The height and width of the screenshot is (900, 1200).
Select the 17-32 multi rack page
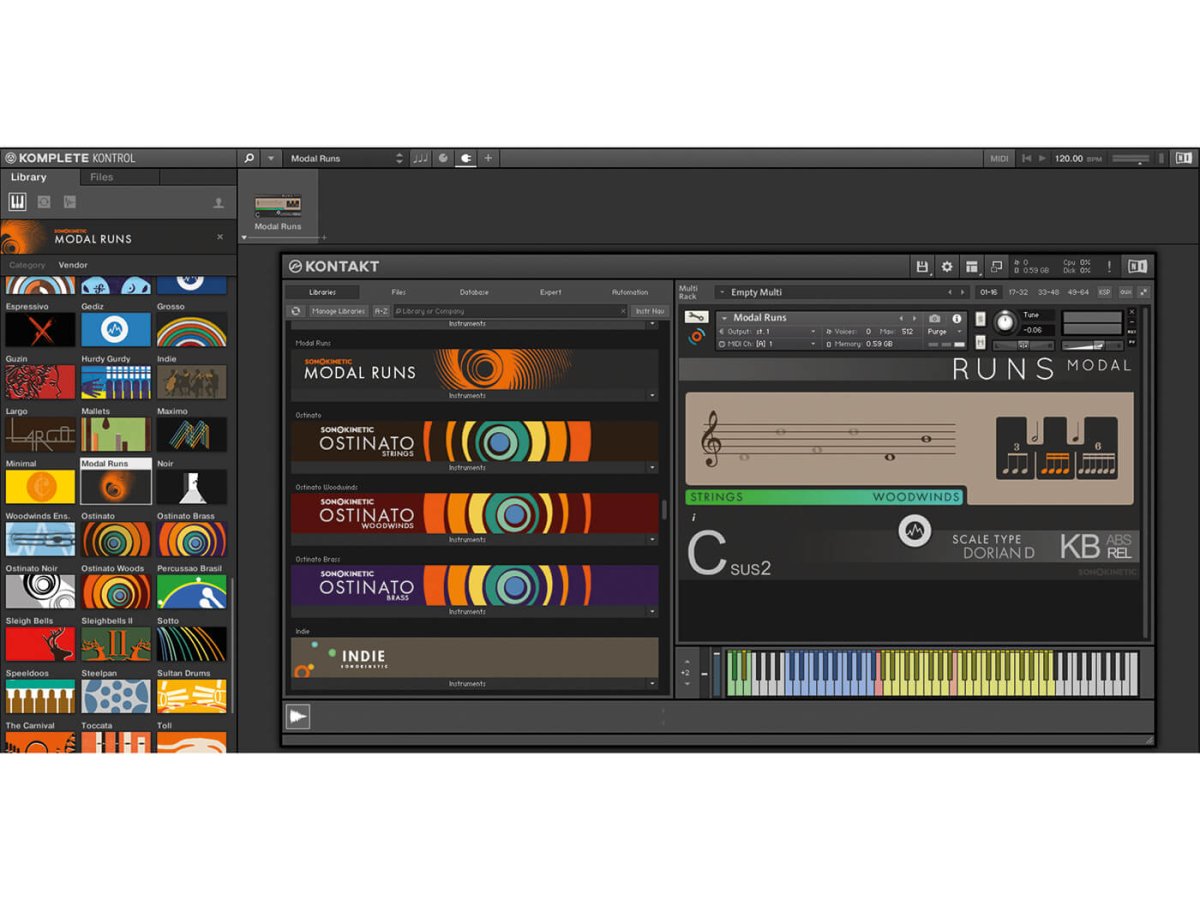coord(1018,292)
